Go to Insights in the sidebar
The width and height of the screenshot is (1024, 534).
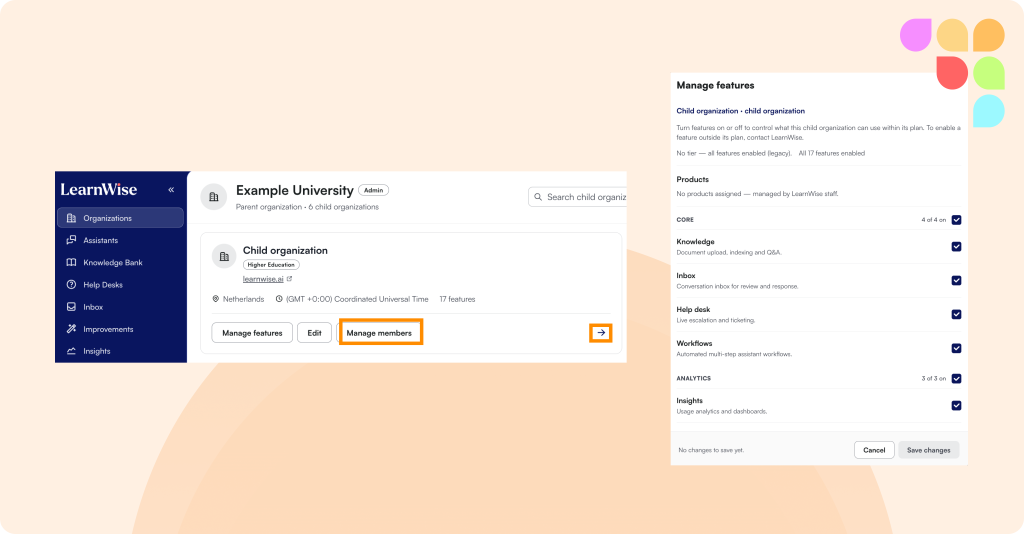pyautogui.click(x=97, y=351)
